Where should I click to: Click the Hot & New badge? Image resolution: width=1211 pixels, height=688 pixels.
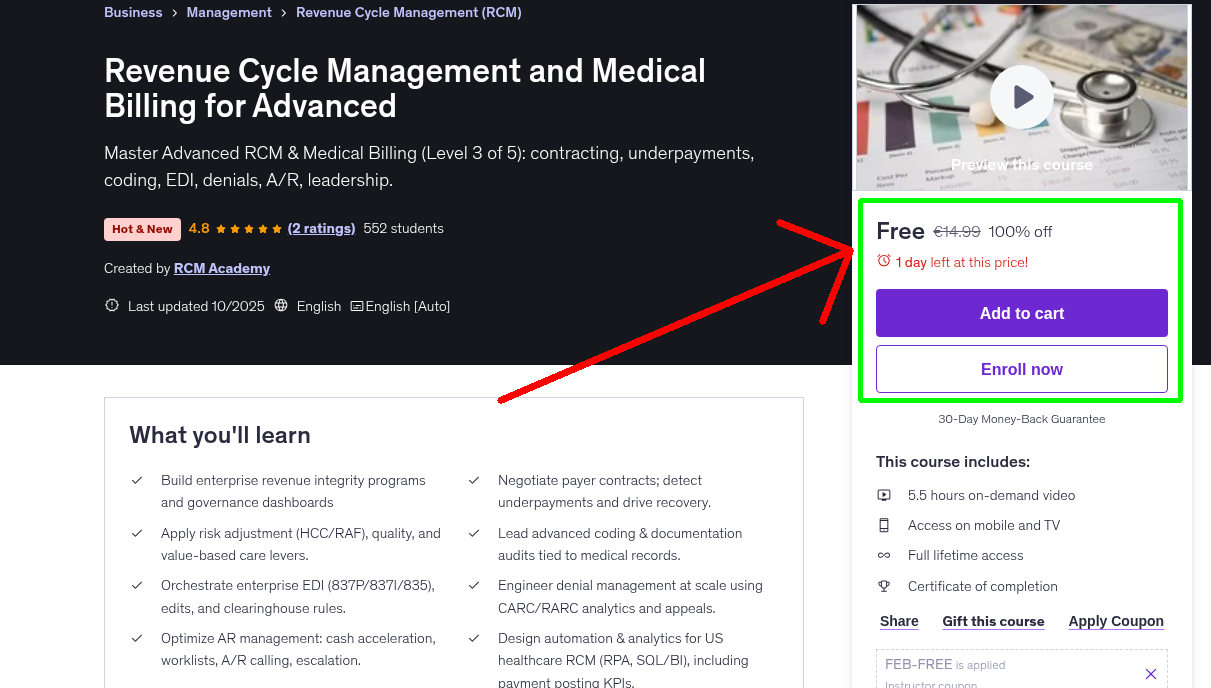tap(142, 229)
